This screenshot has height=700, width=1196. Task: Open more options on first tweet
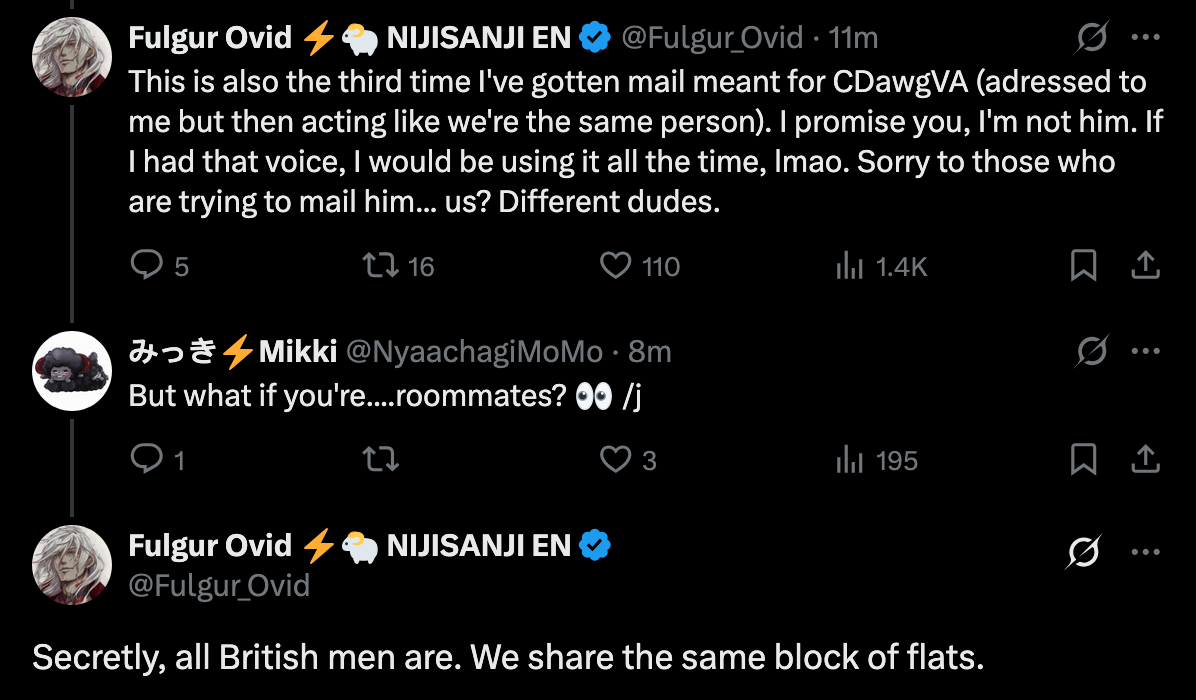(x=1145, y=39)
